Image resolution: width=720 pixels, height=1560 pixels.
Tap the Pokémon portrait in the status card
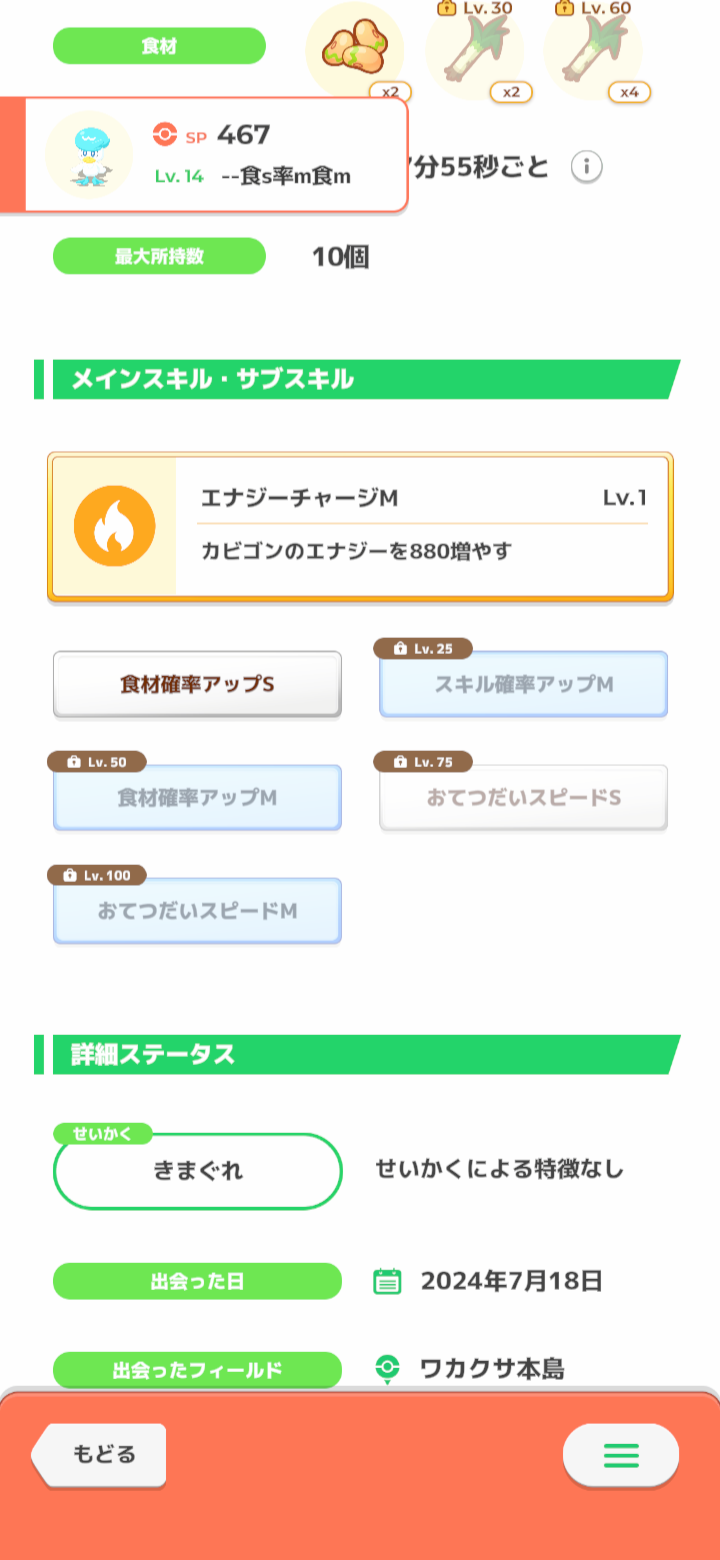pos(89,155)
